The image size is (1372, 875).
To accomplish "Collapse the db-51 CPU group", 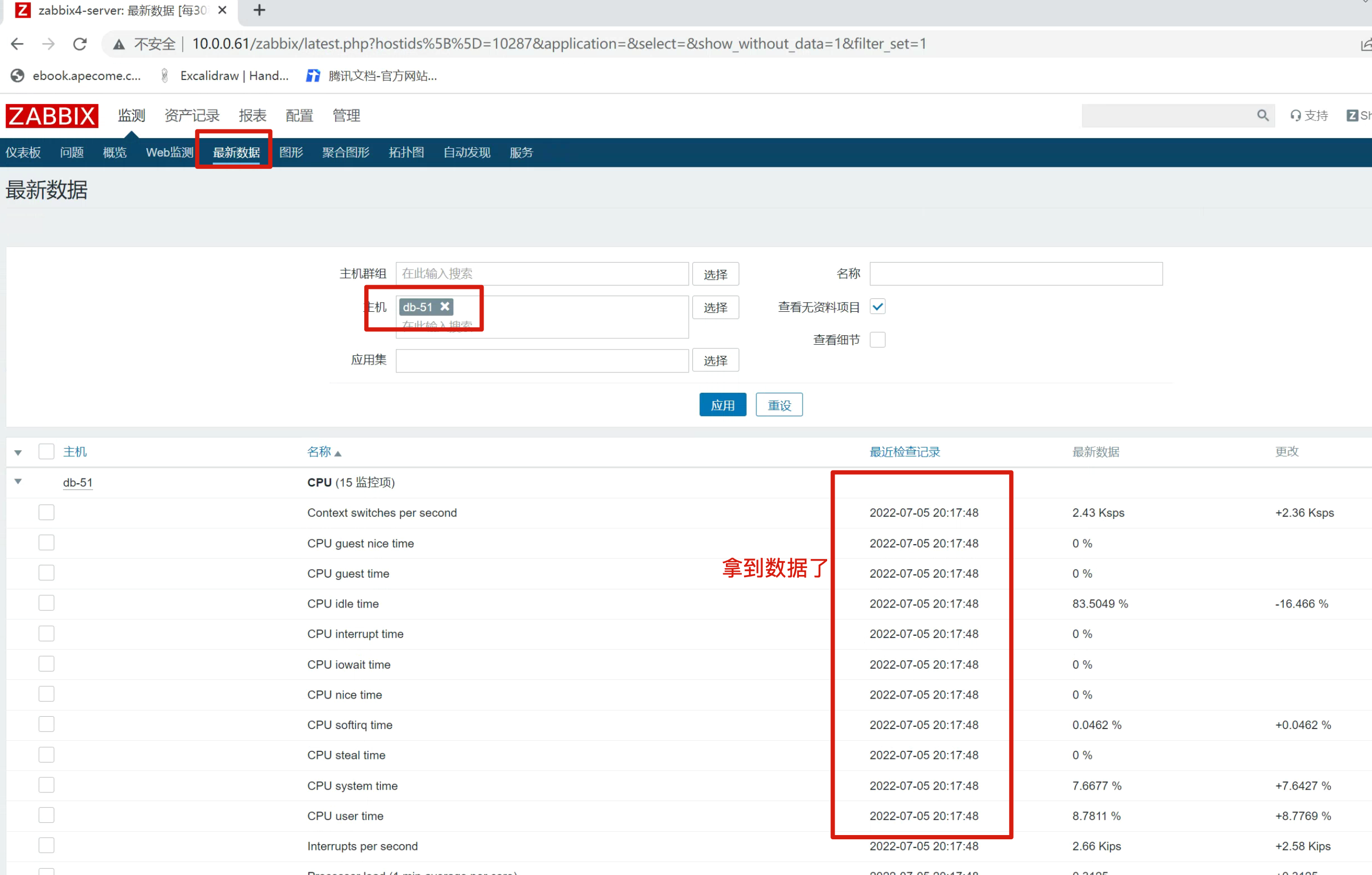I will 18,482.
